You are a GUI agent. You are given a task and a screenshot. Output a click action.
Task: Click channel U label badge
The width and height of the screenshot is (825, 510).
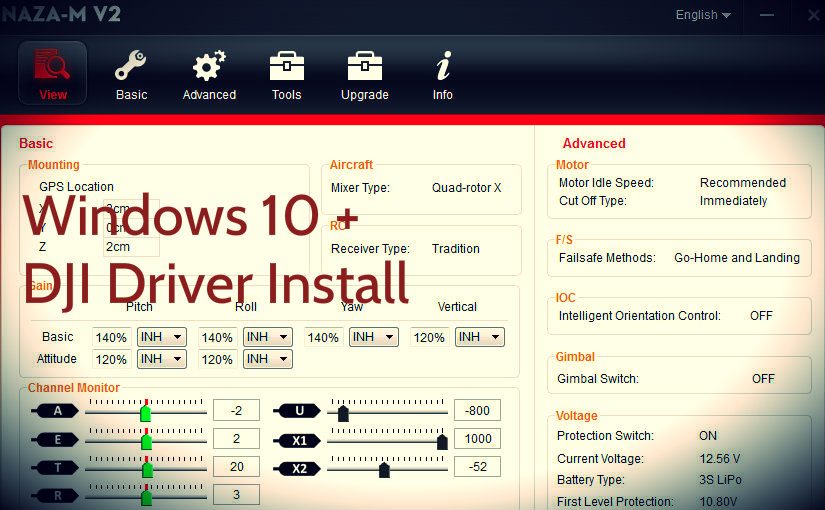tap(298, 411)
